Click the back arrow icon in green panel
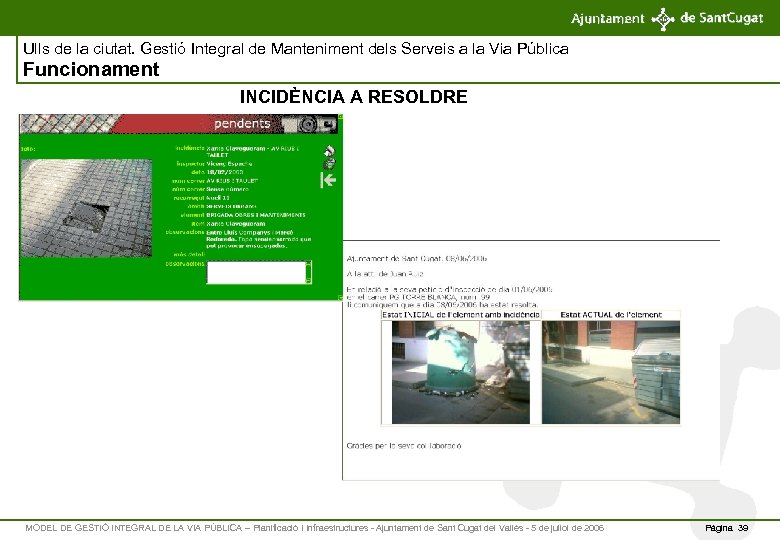 click(328, 180)
